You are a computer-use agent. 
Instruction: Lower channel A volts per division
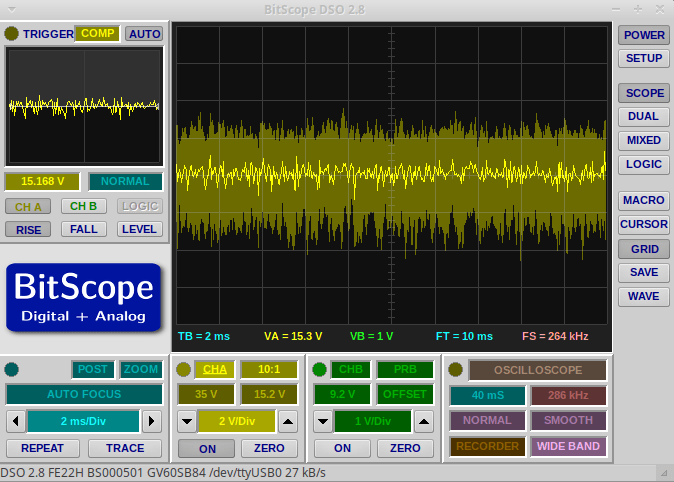pyautogui.click(x=187, y=421)
